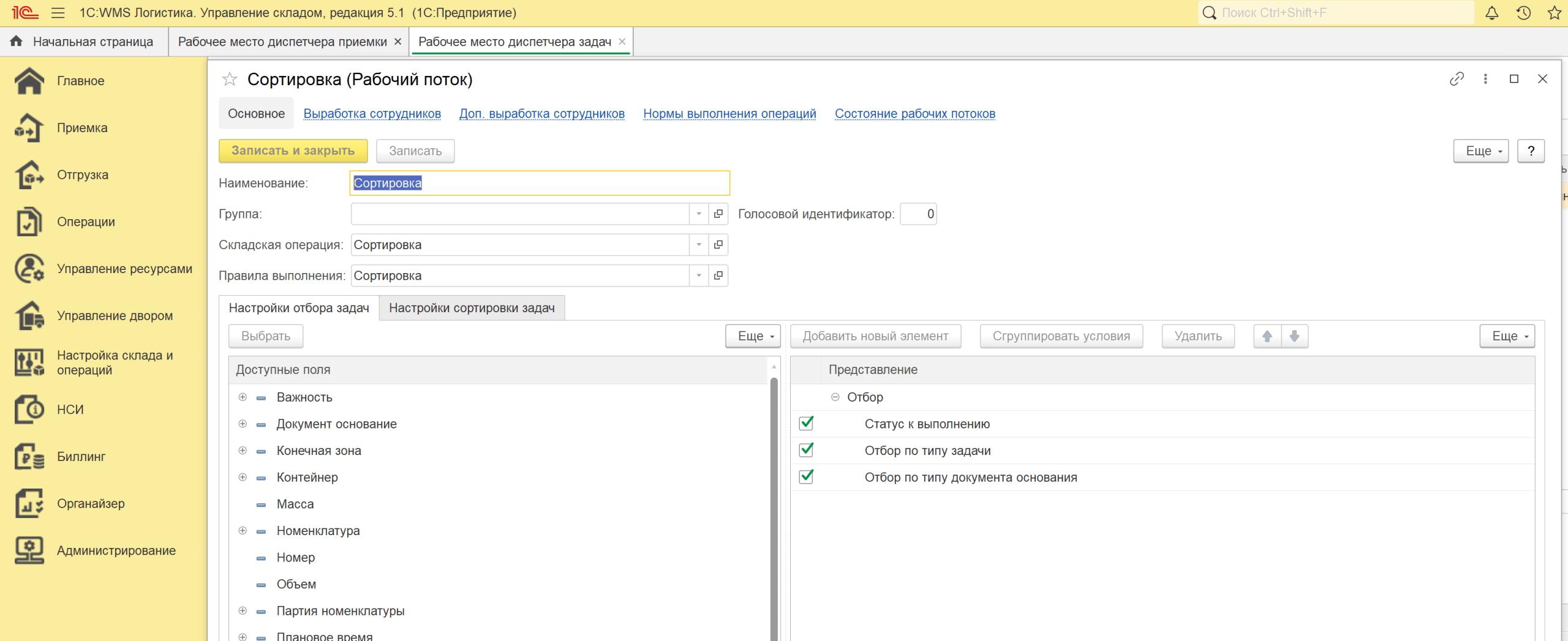
Task: Move filter element up with arrow button
Action: [x=1267, y=336]
